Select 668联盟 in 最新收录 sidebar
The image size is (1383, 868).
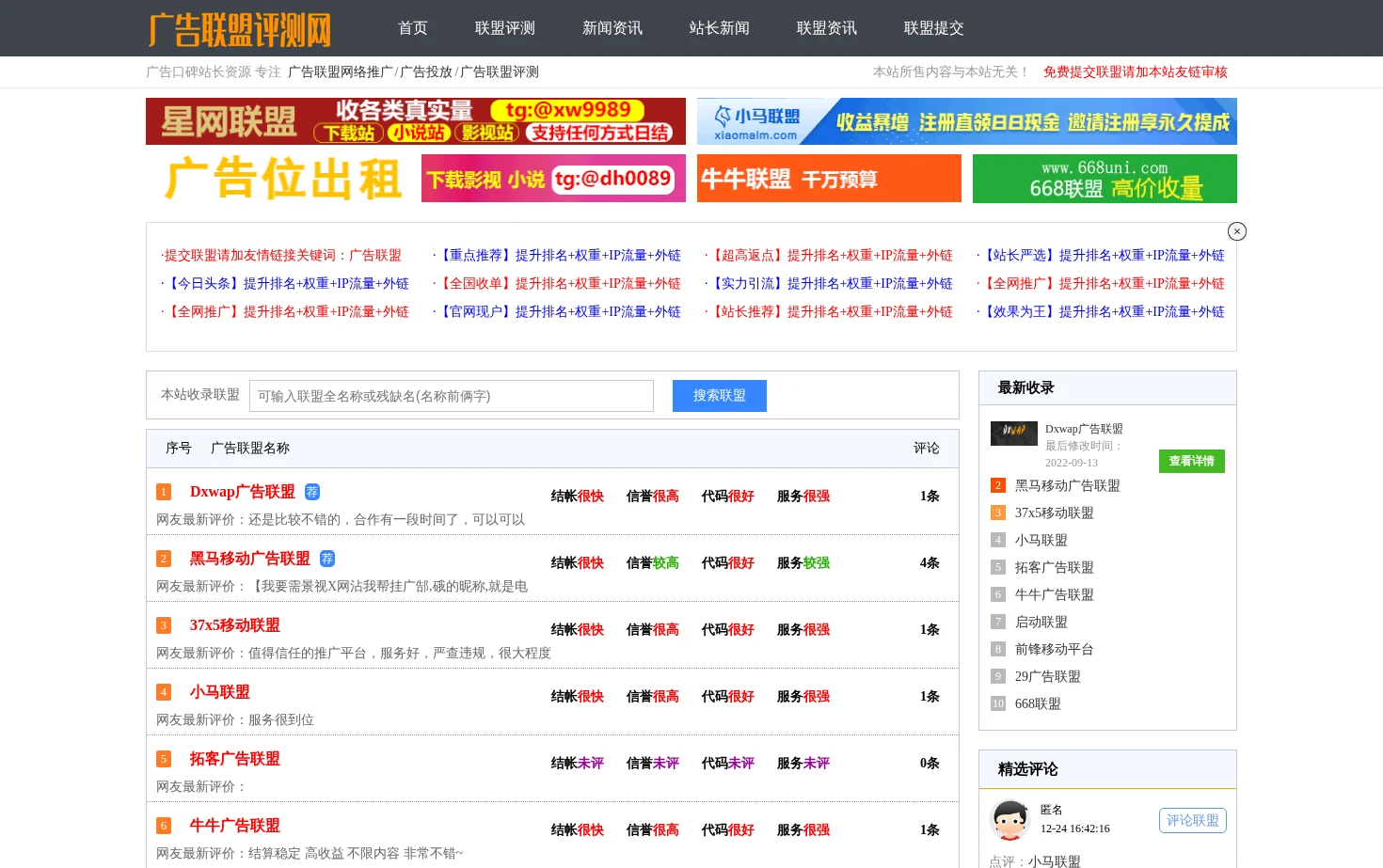(x=1038, y=704)
